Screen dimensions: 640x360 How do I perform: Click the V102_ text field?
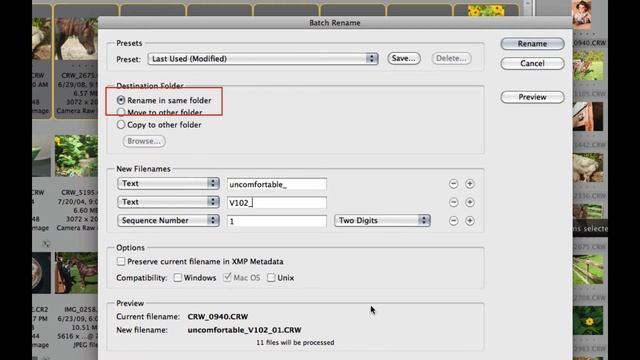tap(277, 203)
